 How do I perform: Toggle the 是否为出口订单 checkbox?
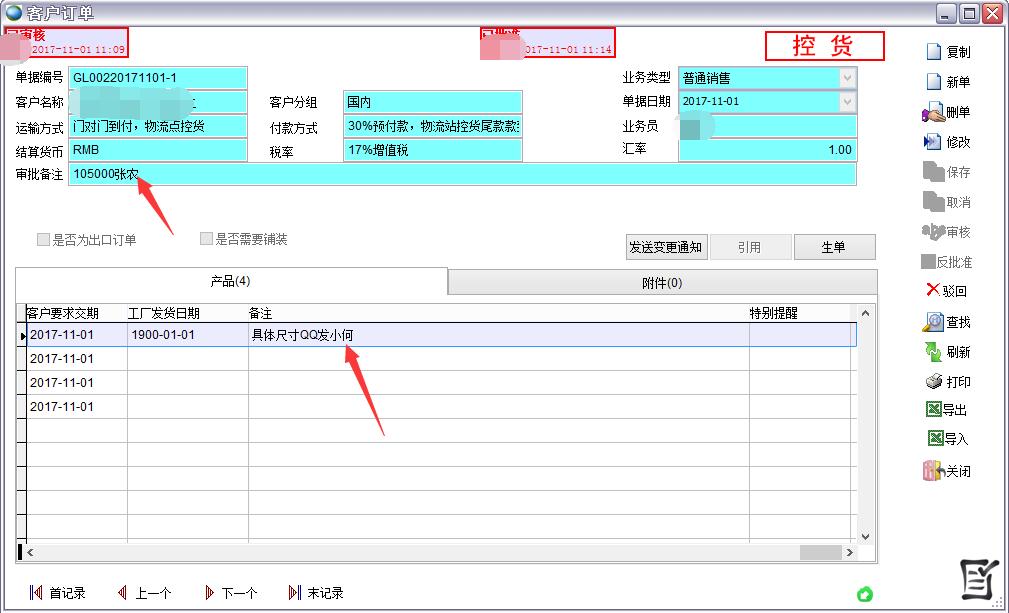tap(43, 240)
